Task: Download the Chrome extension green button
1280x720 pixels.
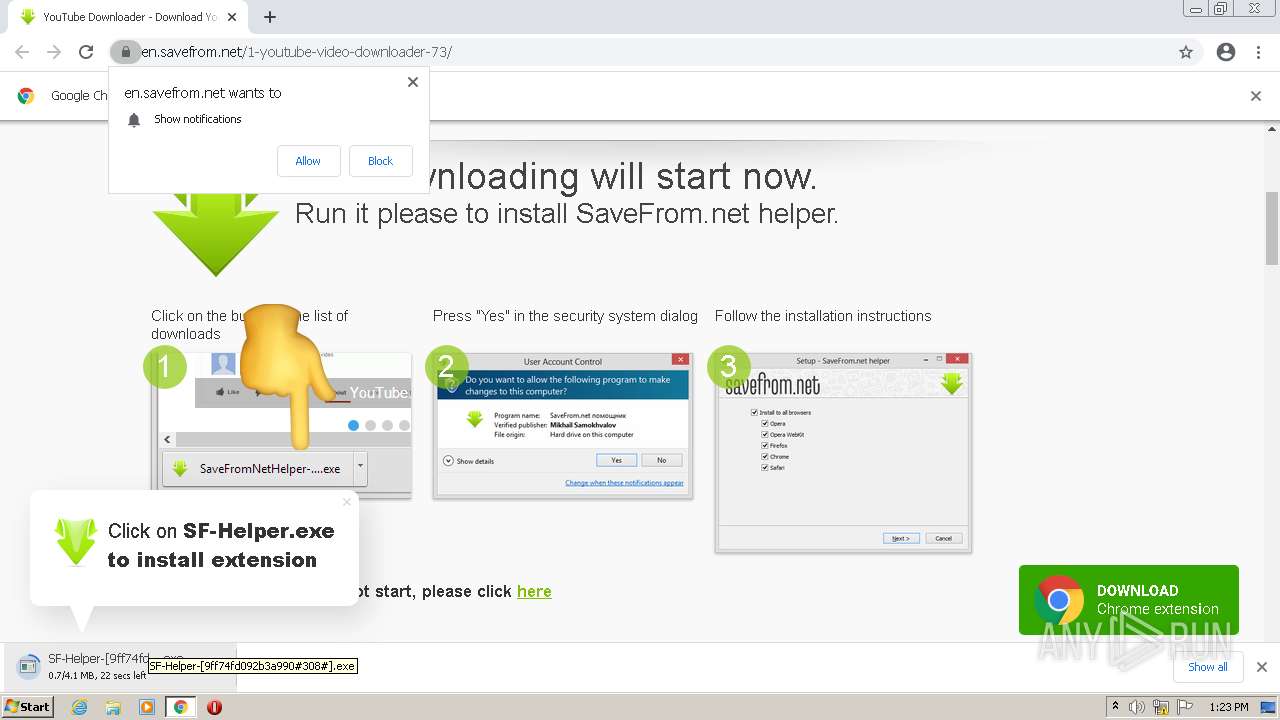Action: (x=1128, y=600)
